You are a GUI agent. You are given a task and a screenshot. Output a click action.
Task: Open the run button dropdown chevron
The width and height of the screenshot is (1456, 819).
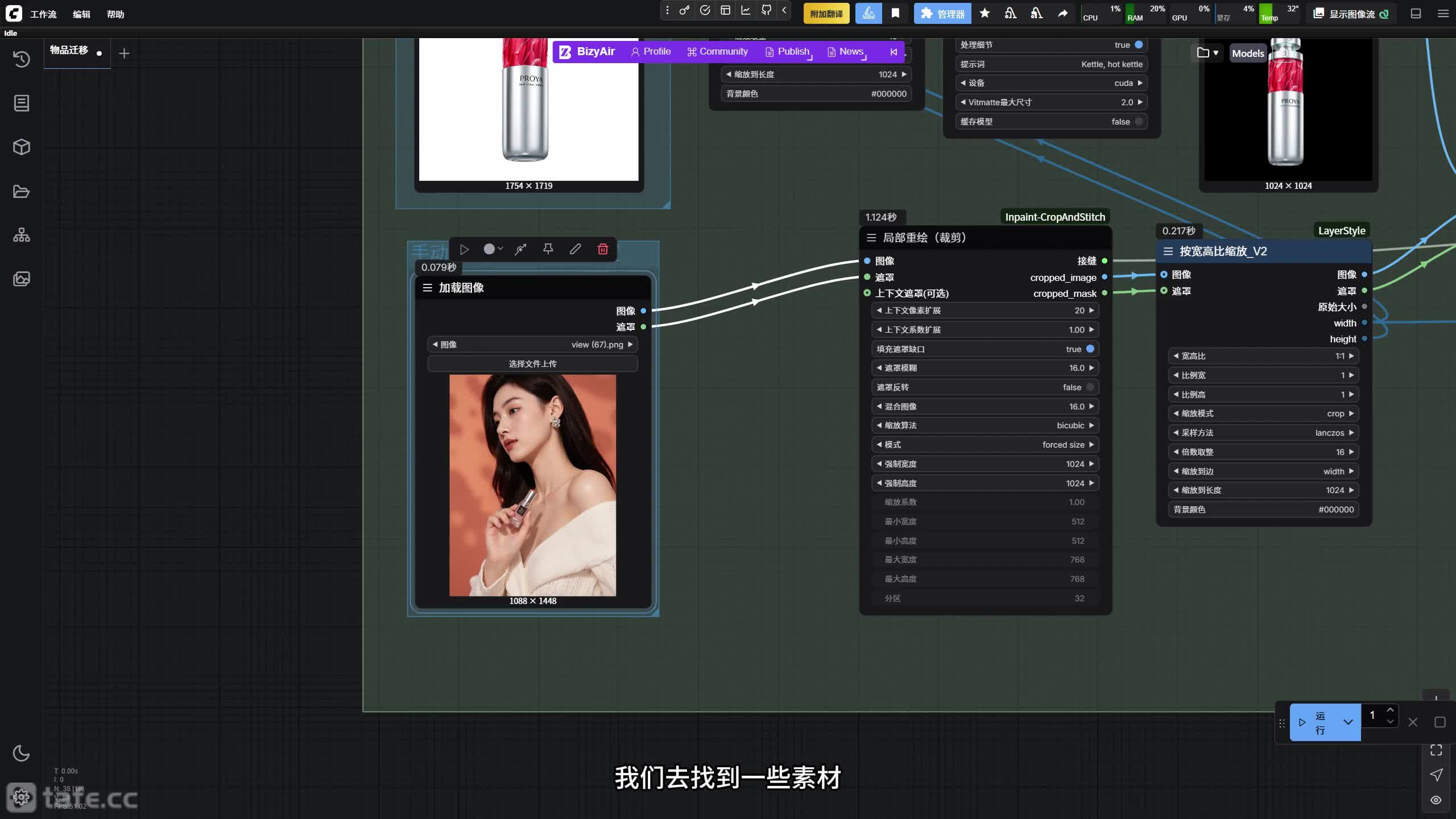tap(1348, 722)
